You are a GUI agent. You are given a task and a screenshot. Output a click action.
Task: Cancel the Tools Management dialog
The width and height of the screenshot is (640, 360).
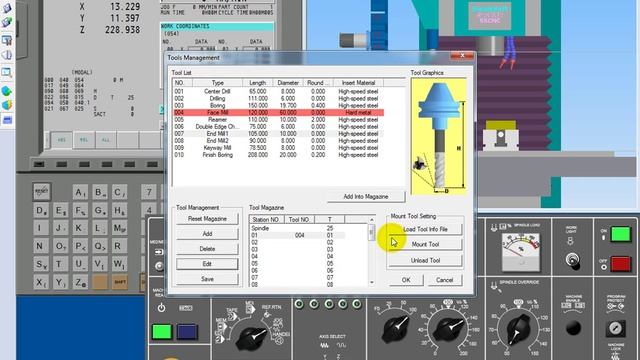(444, 280)
